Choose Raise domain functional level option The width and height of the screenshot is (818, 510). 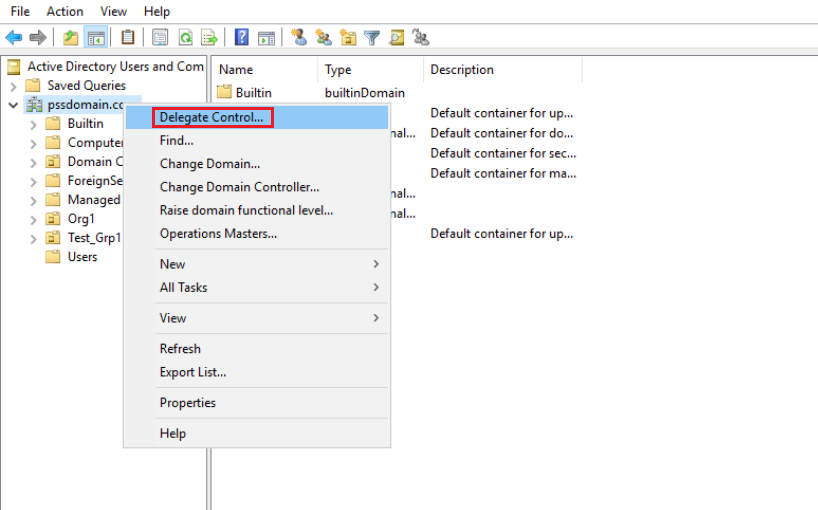pyautogui.click(x=246, y=210)
